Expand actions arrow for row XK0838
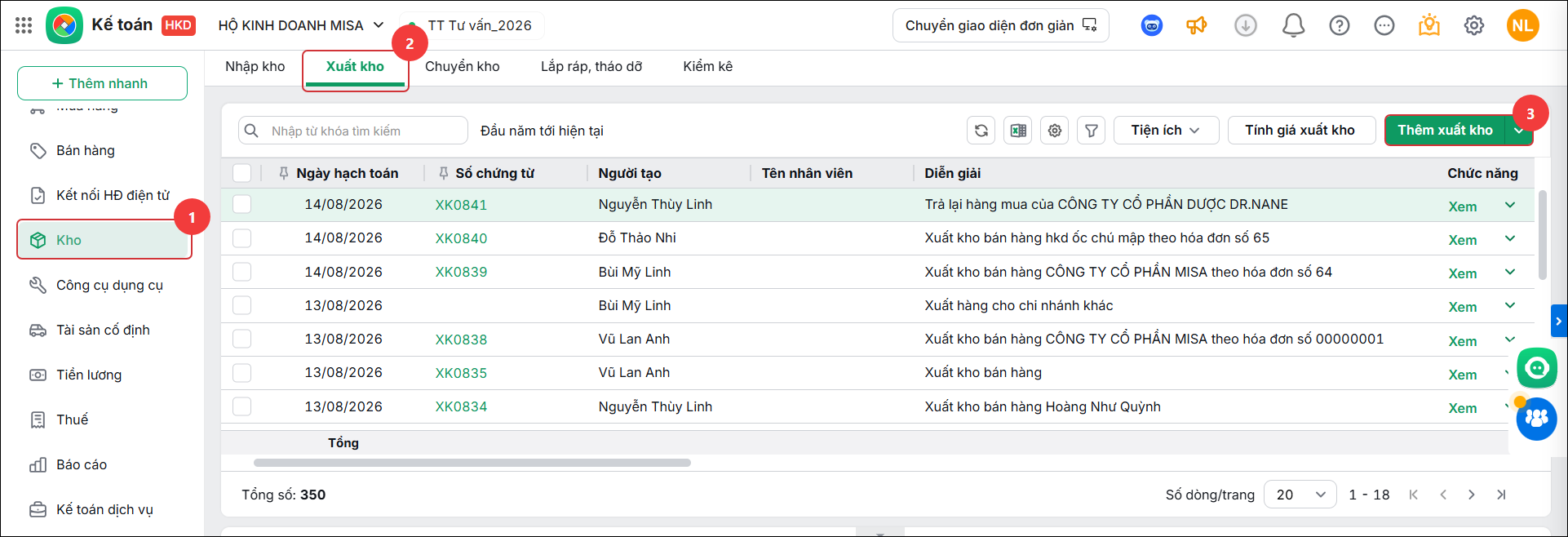Viewport: 1568px width, 537px height. pyautogui.click(x=1510, y=339)
